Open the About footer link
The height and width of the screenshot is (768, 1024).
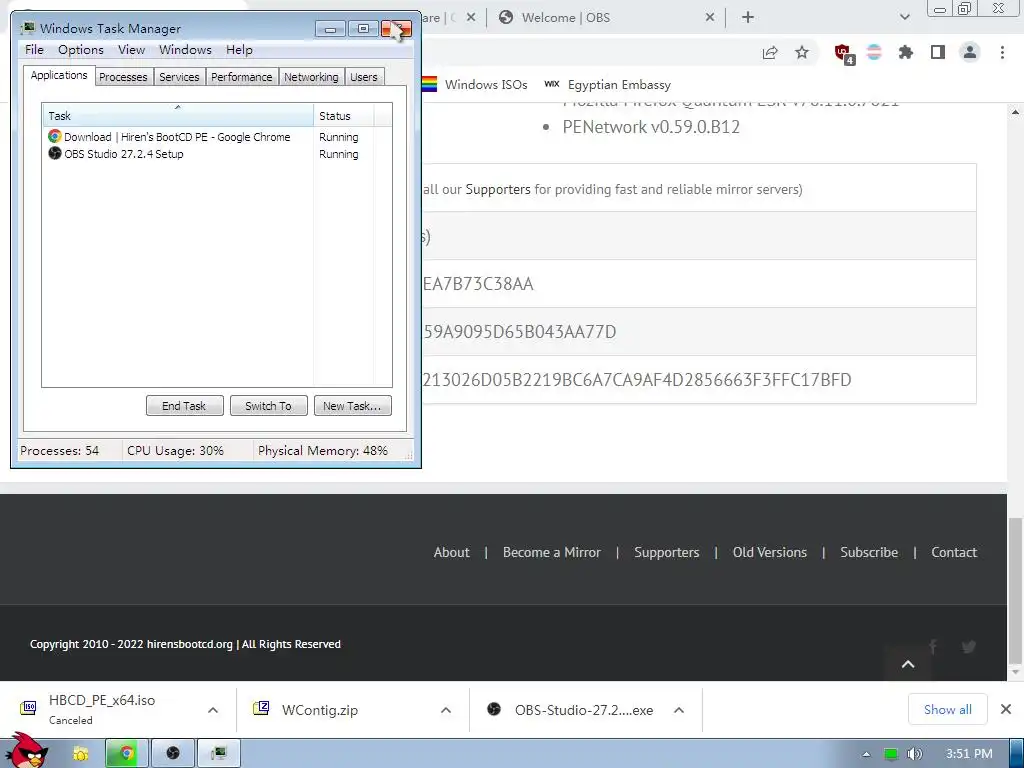tap(451, 552)
